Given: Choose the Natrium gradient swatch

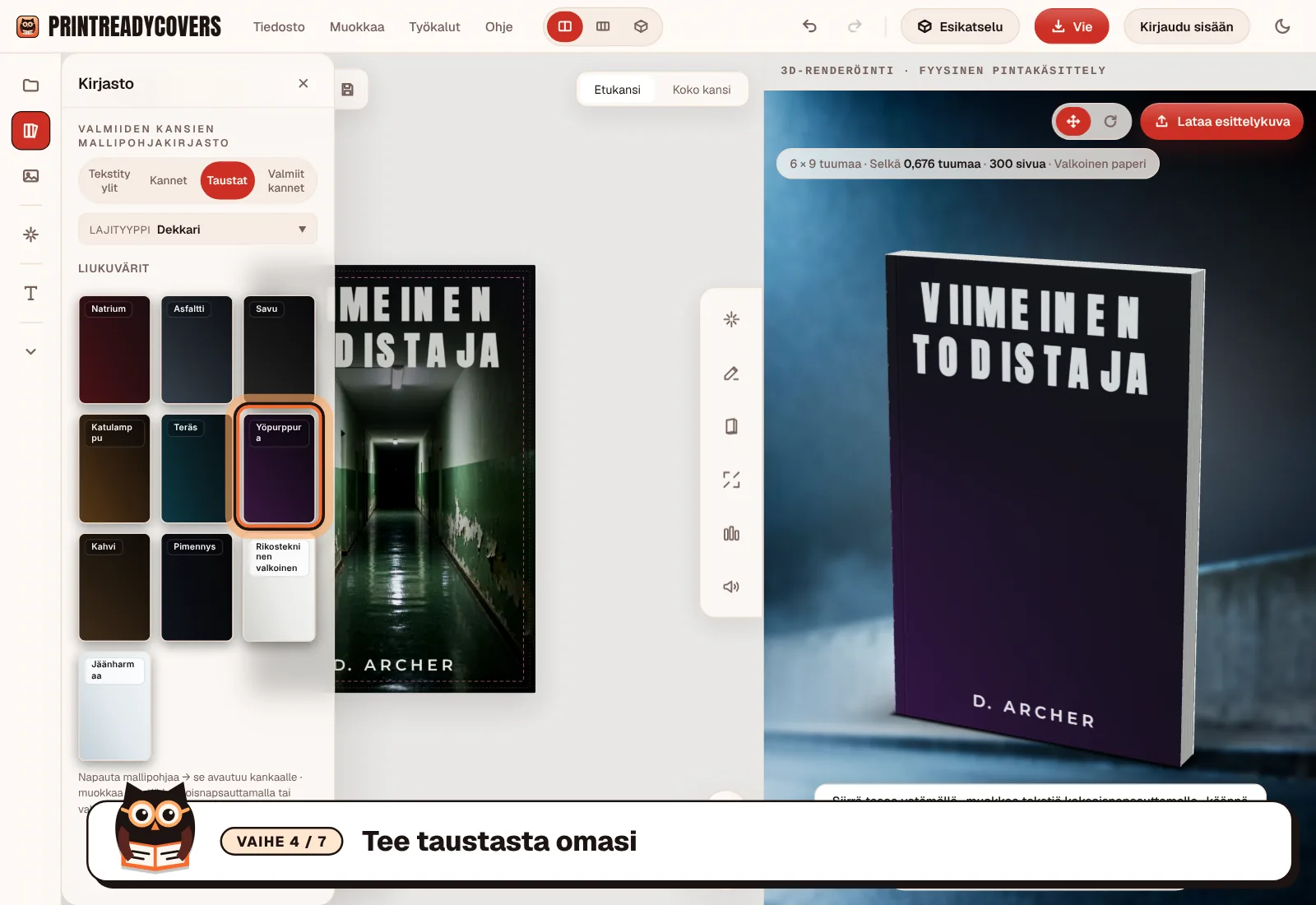Looking at the screenshot, I should [x=114, y=350].
